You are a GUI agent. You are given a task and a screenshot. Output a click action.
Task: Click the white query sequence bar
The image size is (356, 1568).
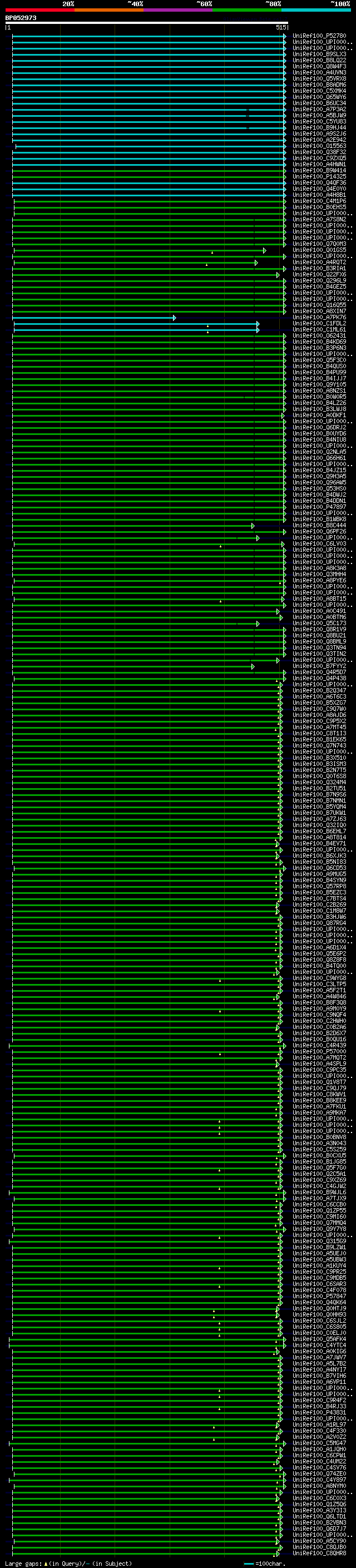(147, 23)
